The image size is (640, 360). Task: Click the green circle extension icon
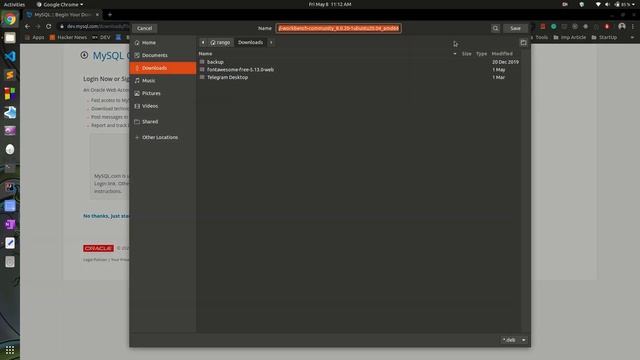click(553, 26)
